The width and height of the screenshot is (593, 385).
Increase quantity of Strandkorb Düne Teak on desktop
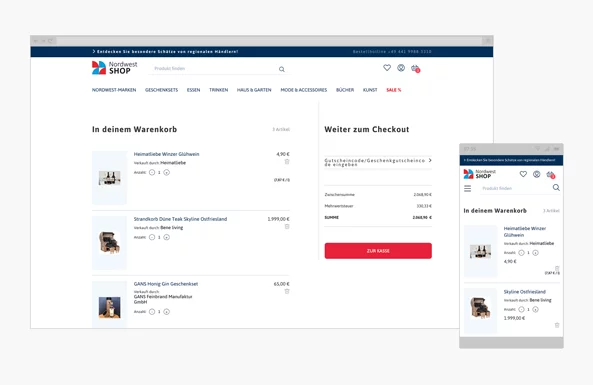pyautogui.click(x=166, y=237)
